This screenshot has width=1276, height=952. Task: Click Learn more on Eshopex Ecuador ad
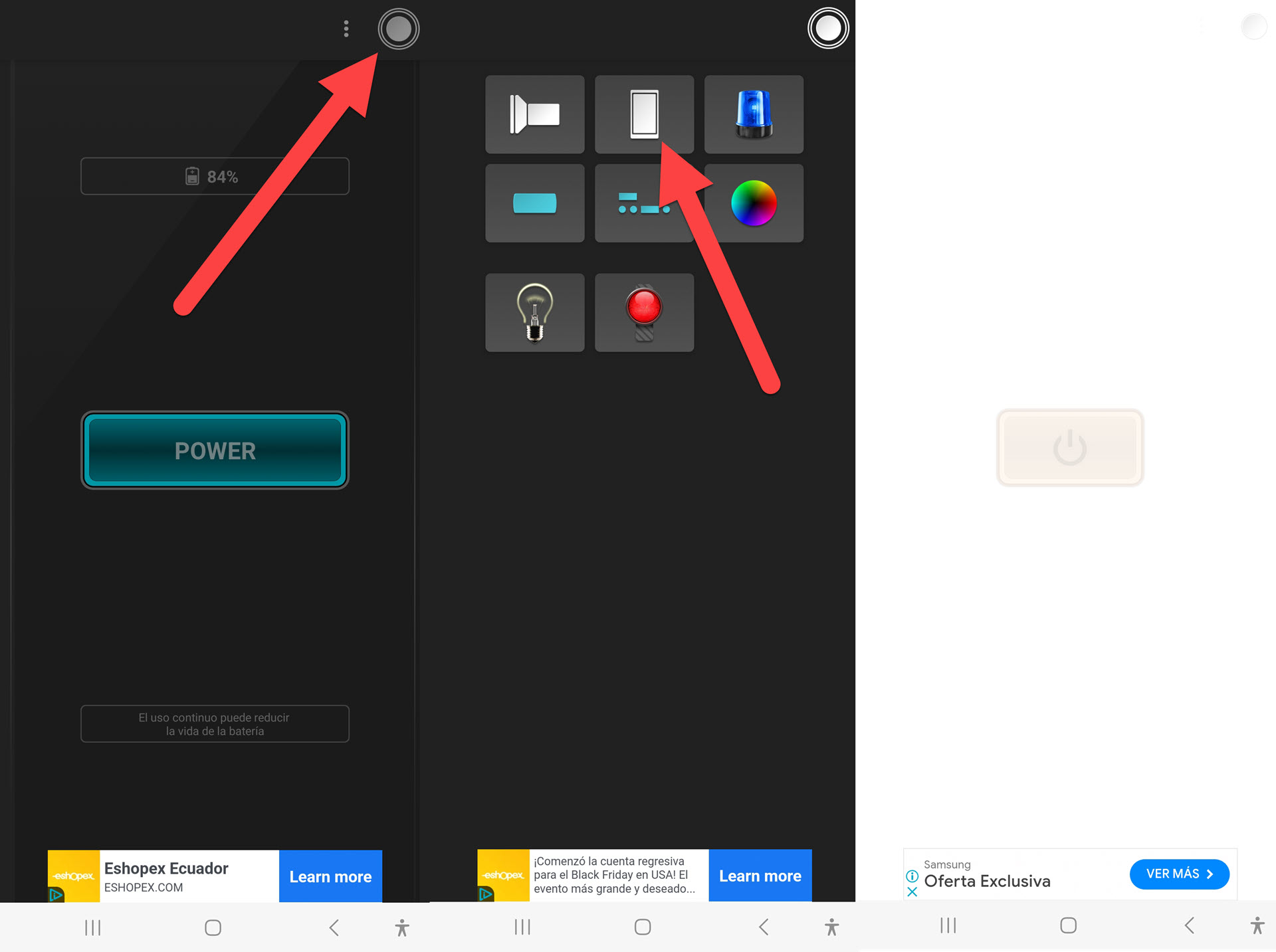pos(330,876)
